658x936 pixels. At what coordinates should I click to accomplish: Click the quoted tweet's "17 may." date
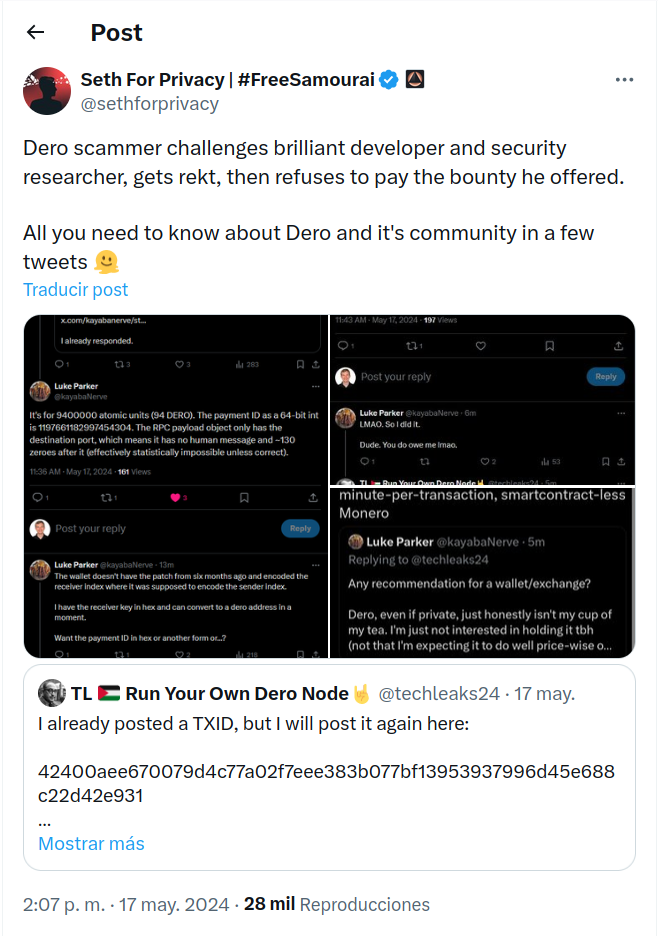pos(546,694)
